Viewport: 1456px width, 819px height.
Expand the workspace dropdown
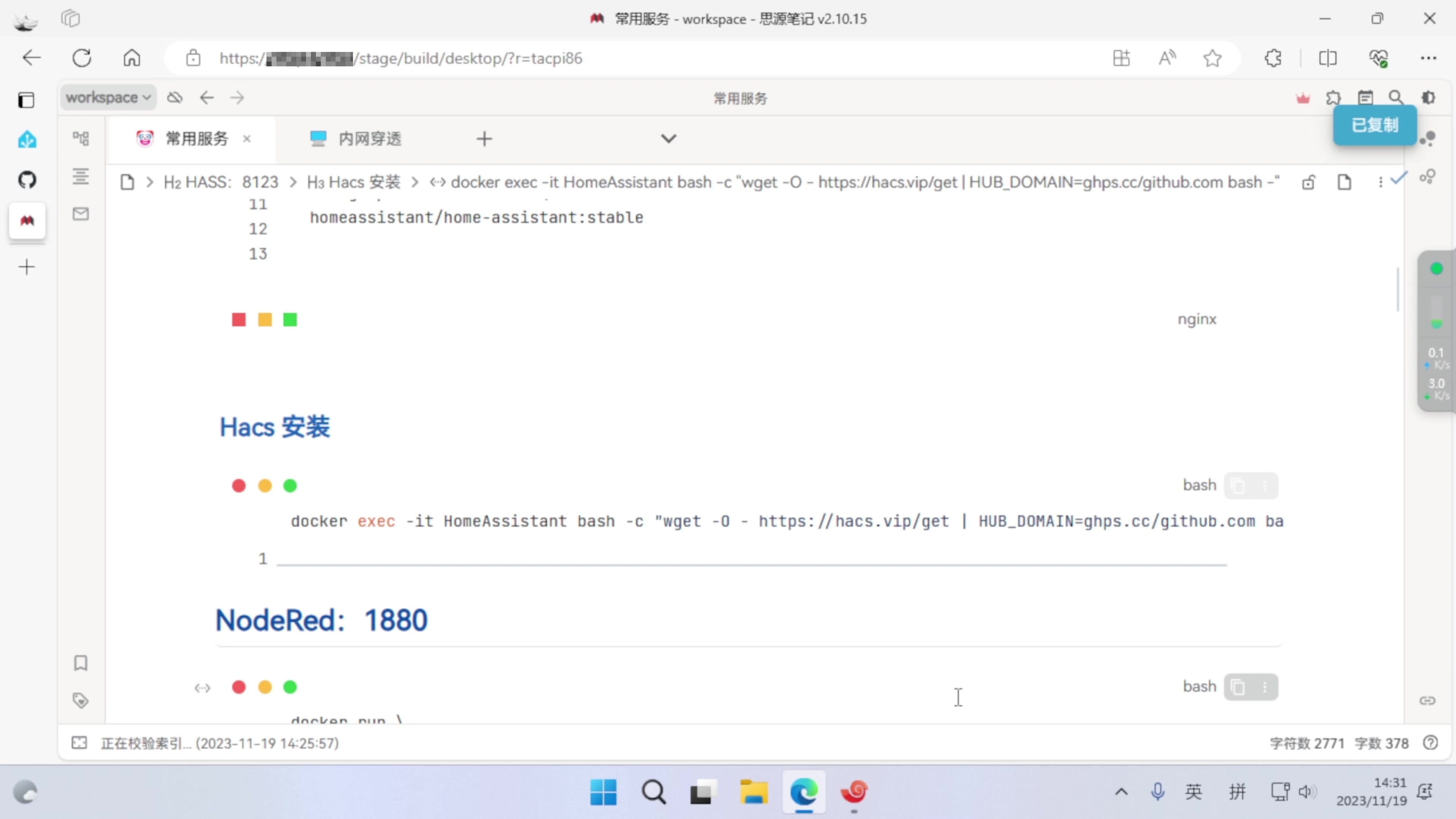coord(108,98)
